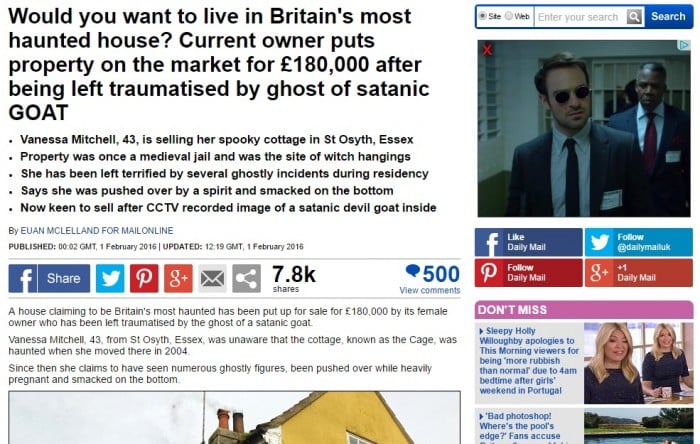Viewport: 700px width, 444px height.
Task: Like Daily Mail on Facebook button
Action: point(529,242)
